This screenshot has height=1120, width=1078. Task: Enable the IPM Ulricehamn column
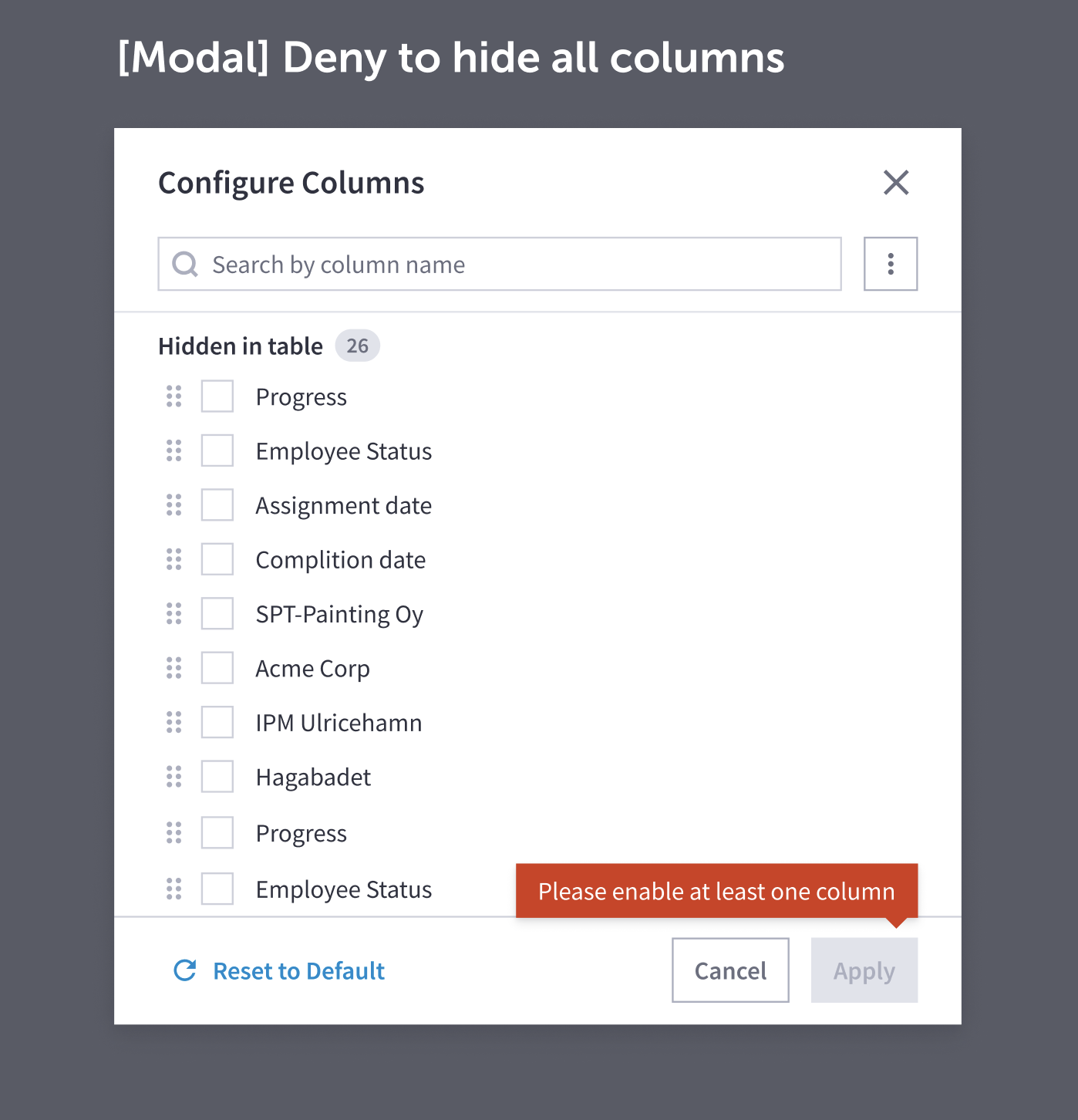click(x=217, y=722)
